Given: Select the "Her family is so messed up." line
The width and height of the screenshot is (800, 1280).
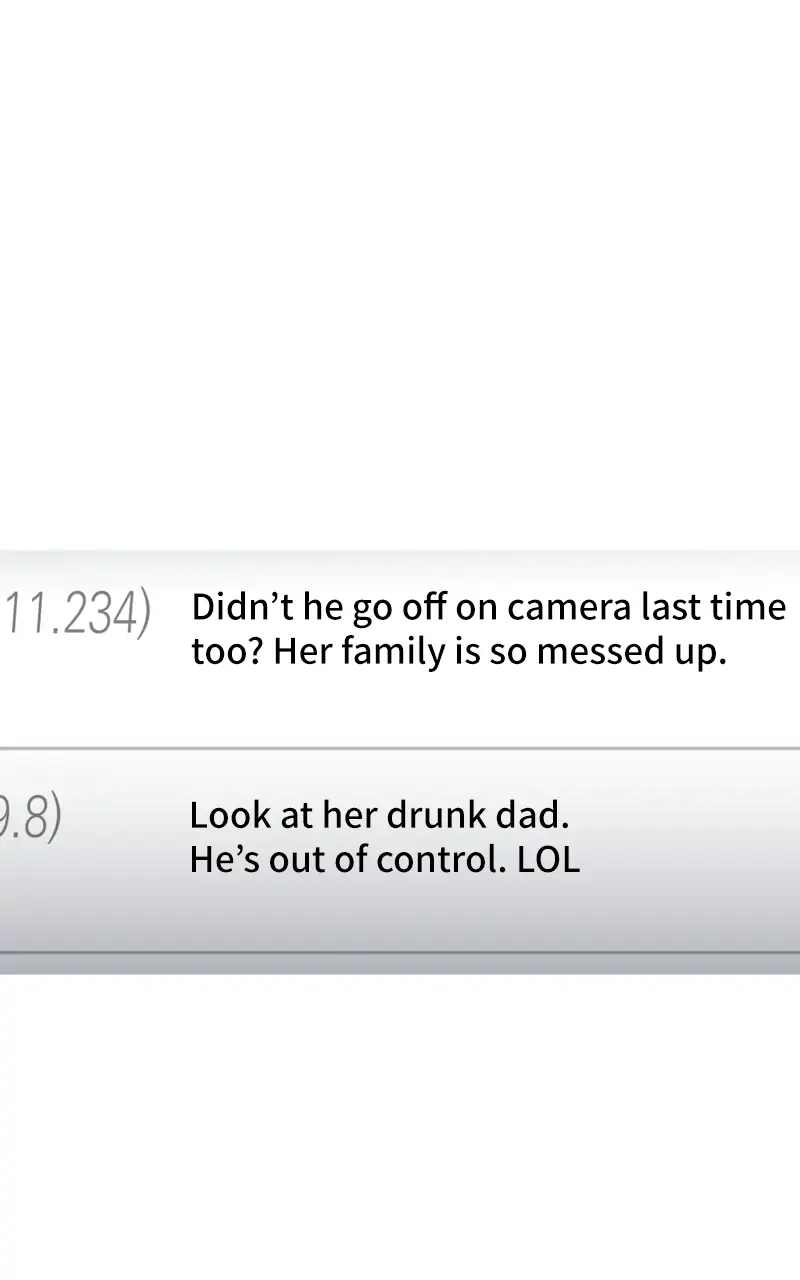Looking at the screenshot, I should tap(500, 652).
